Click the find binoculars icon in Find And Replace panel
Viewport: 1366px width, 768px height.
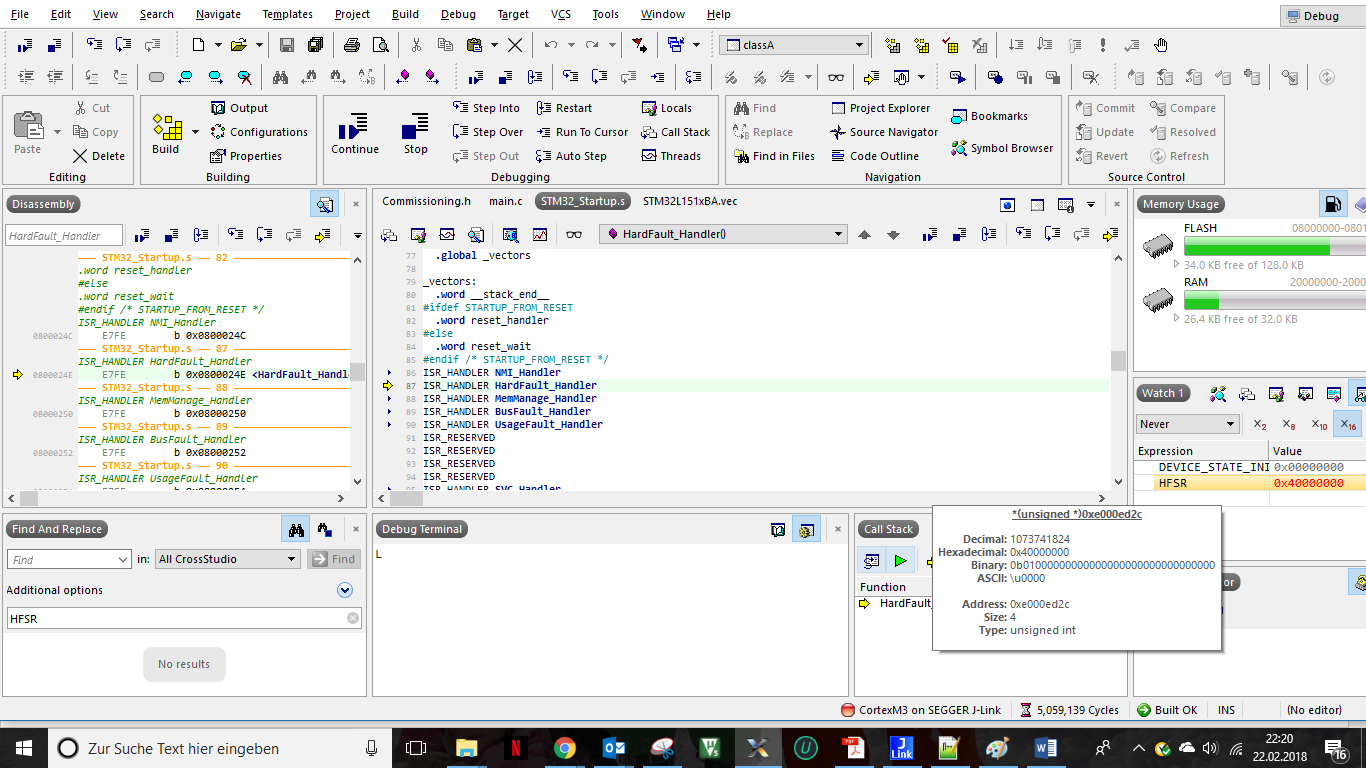click(296, 529)
